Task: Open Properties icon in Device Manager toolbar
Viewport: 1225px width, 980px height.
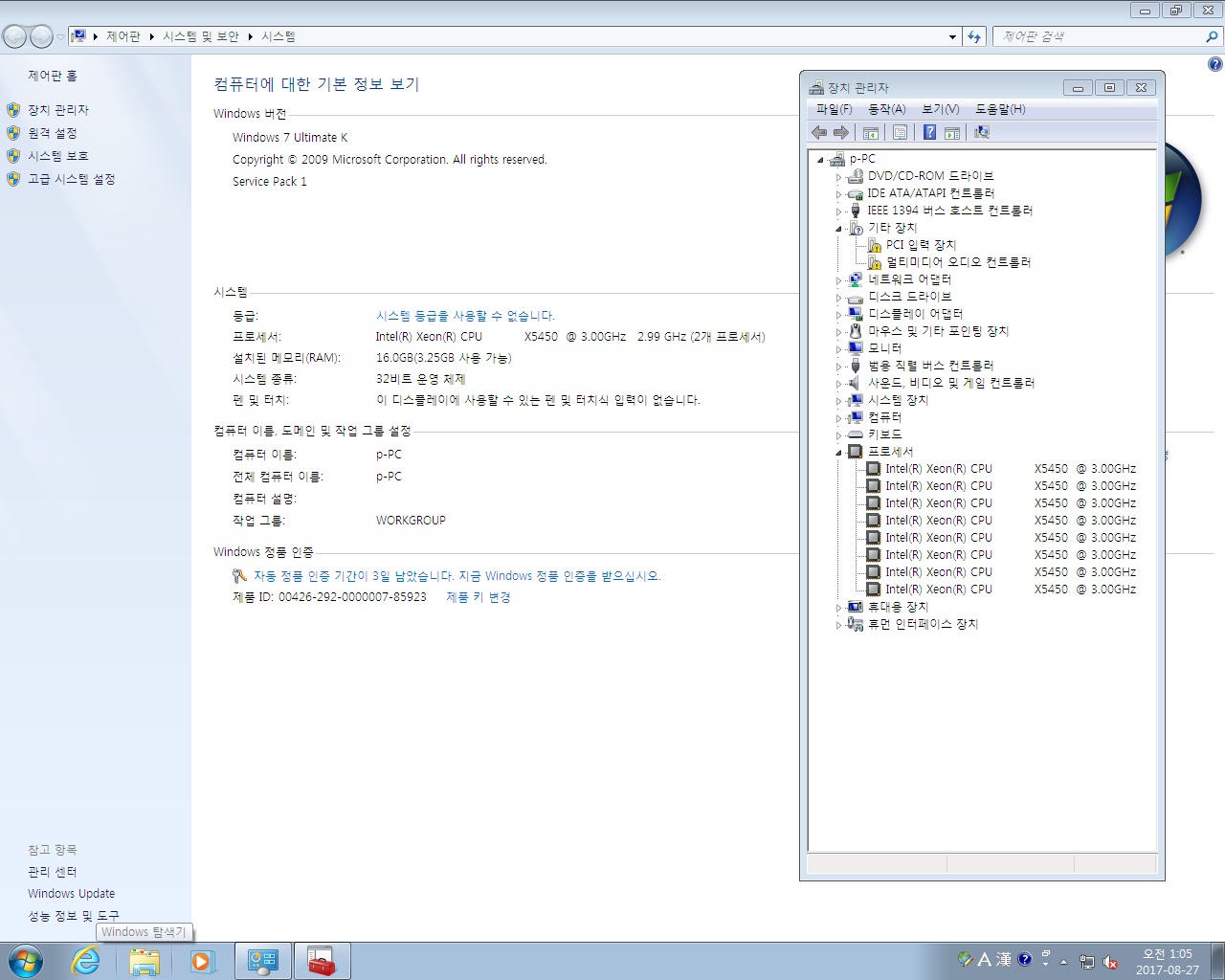Action: [900, 133]
